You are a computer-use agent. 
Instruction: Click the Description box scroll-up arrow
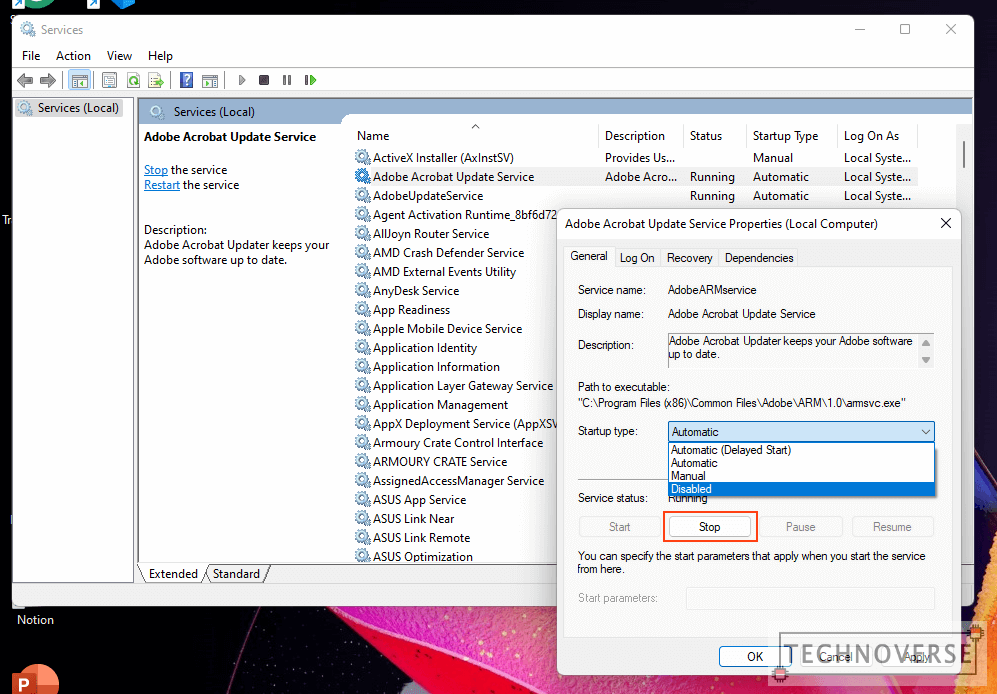tap(926, 343)
